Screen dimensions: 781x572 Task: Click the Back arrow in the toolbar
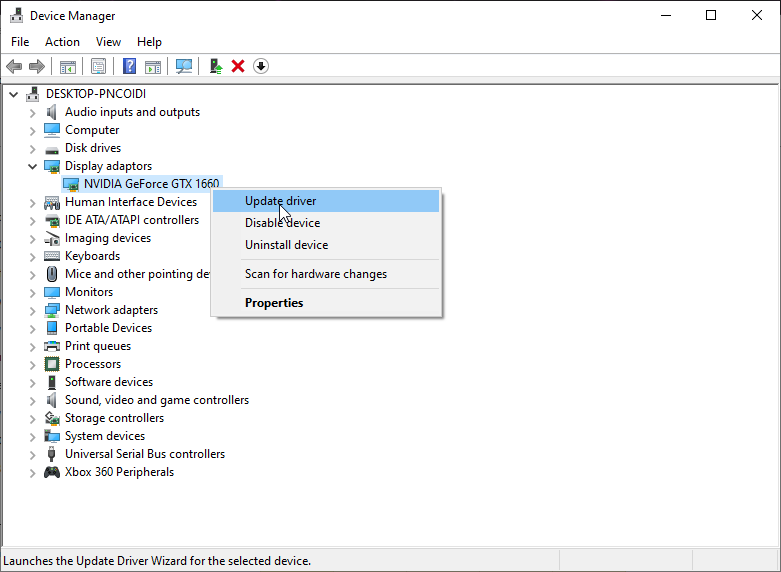[14, 66]
